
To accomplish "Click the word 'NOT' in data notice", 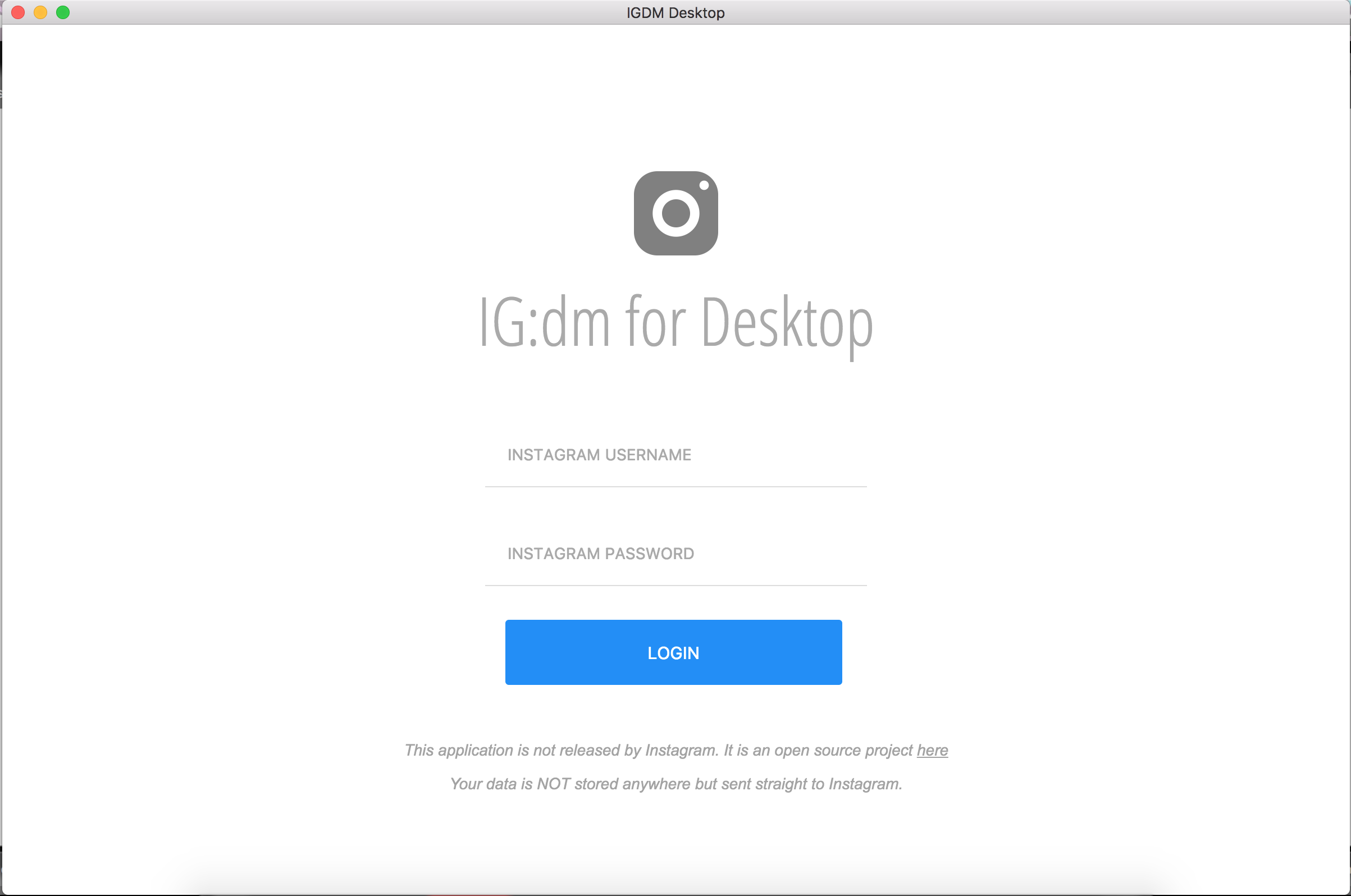I will pyautogui.click(x=553, y=784).
